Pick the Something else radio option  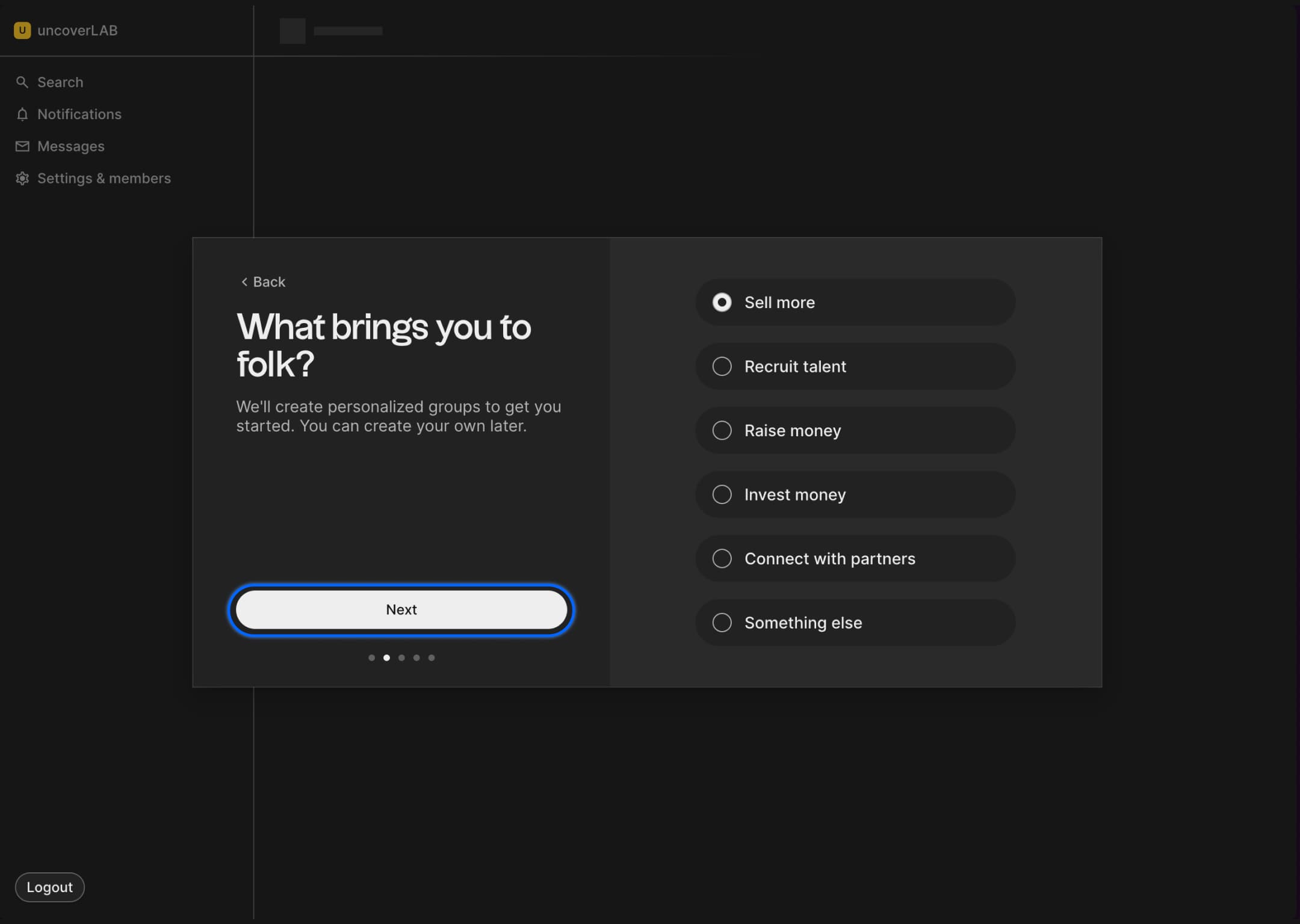(x=855, y=623)
